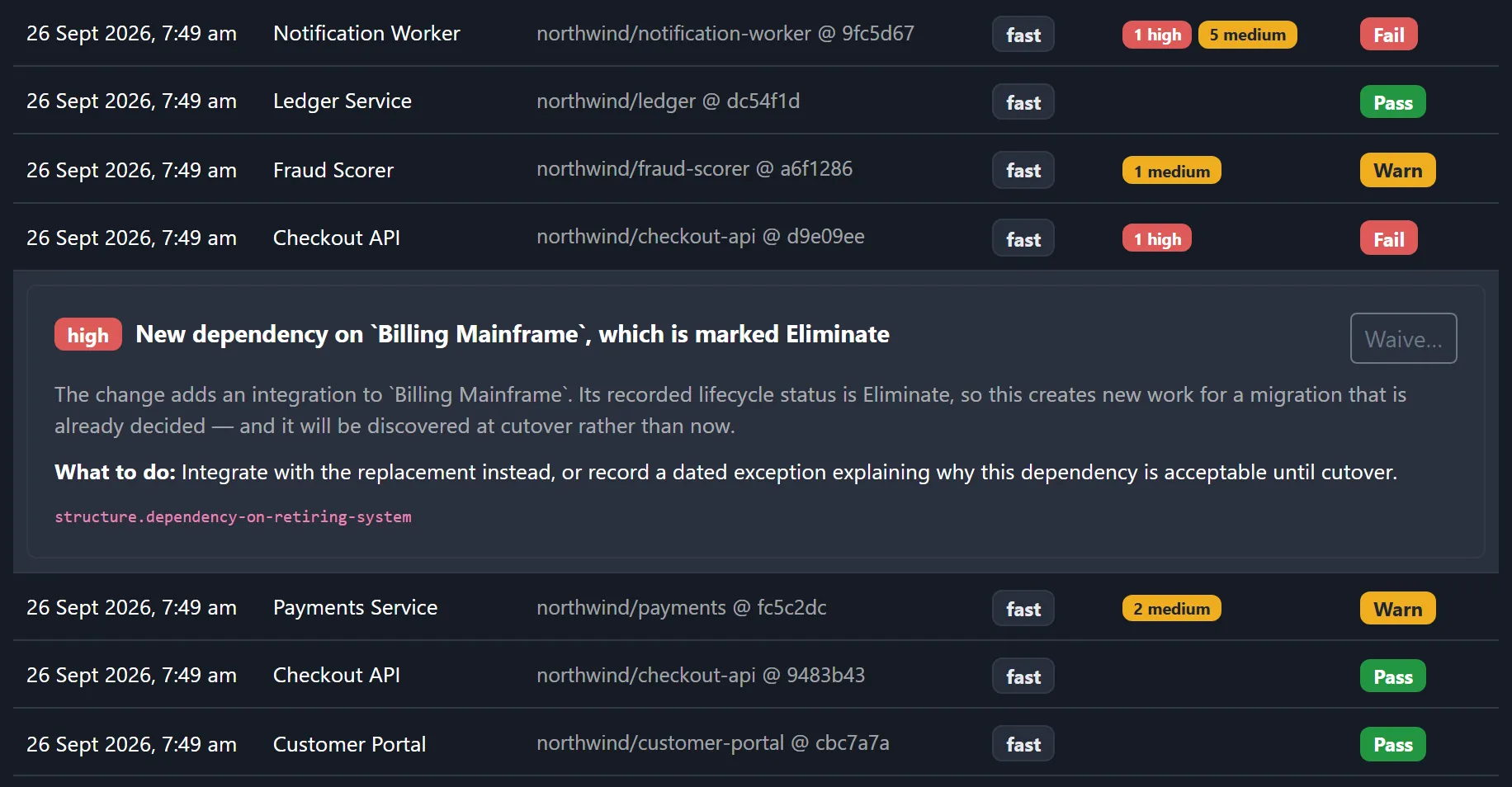Click the fast badge on Customer Portal row
The height and width of the screenshot is (787, 1512).
point(1023,744)
